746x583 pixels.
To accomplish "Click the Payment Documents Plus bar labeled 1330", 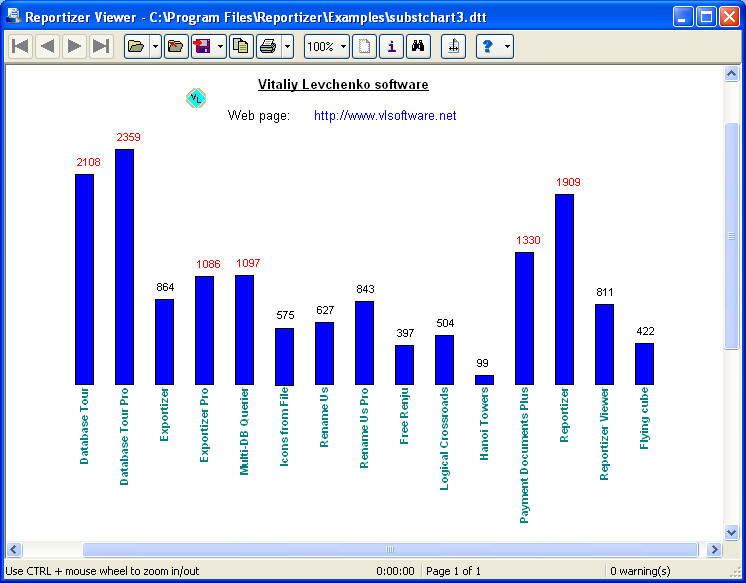I will 524,318.
